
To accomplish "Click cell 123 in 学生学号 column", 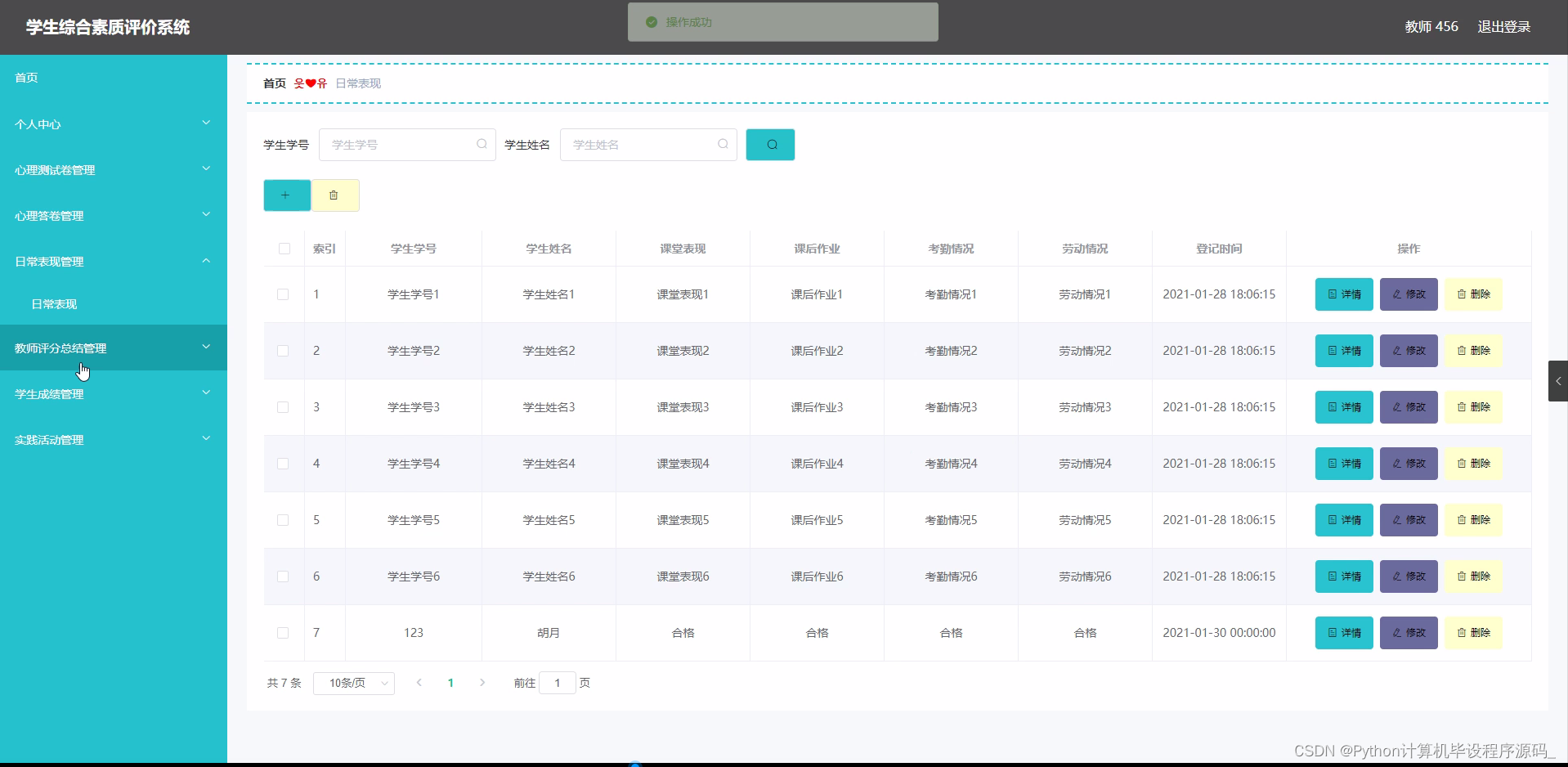I will [414, 633].
